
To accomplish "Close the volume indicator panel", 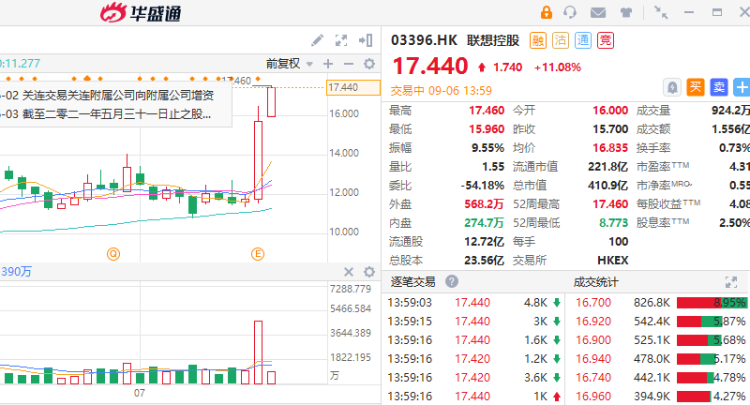I will tap(349, 272).
